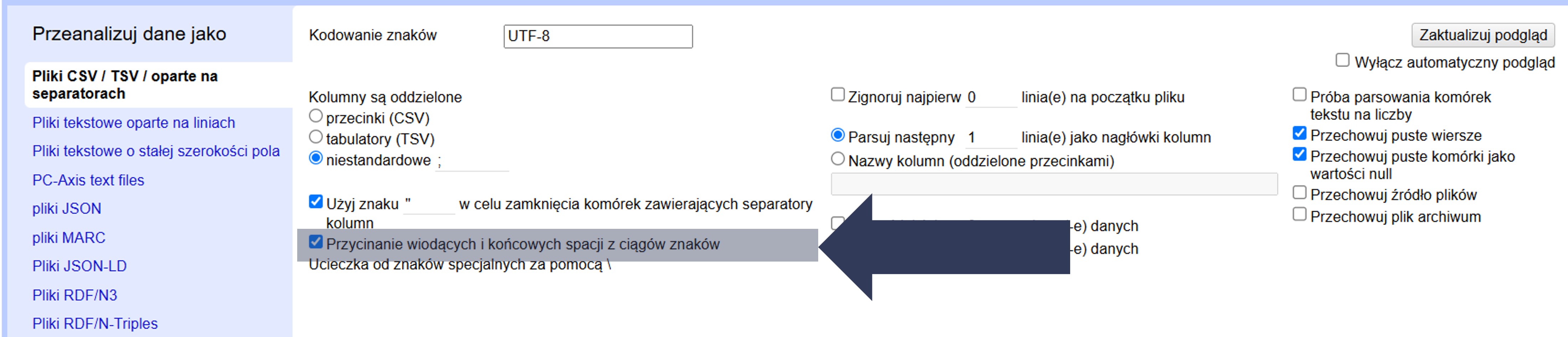Select Nazwy kolumn (oddzielone przecinkami) radio
1568x337 pixels.
[837, 159]
